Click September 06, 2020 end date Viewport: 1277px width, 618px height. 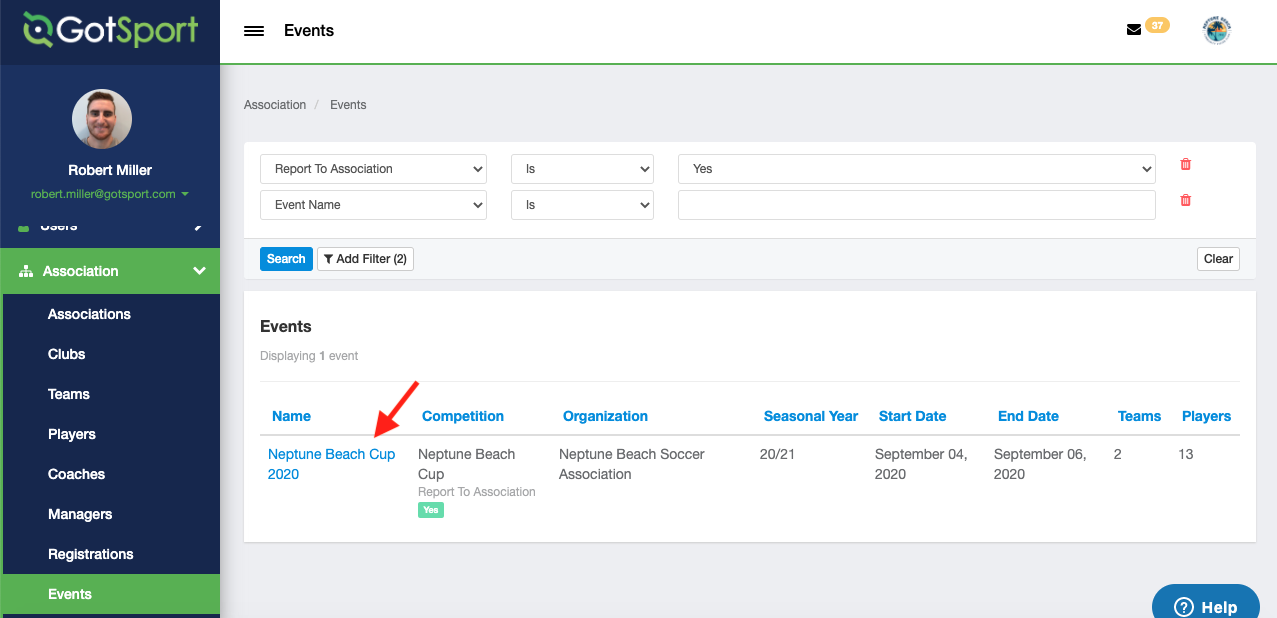coord(1040,464)
